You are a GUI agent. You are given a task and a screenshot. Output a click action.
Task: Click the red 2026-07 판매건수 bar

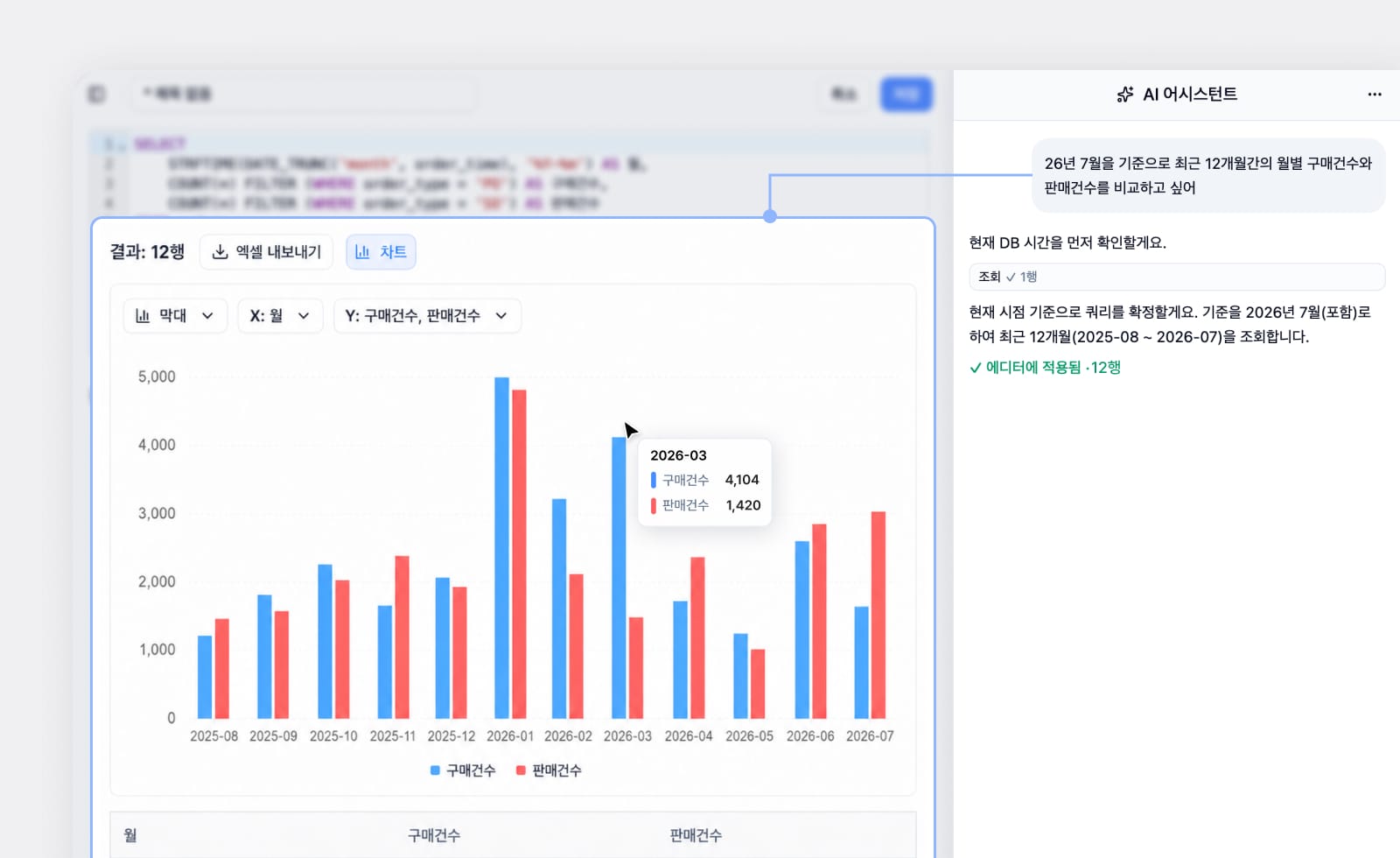pos(878,615)
